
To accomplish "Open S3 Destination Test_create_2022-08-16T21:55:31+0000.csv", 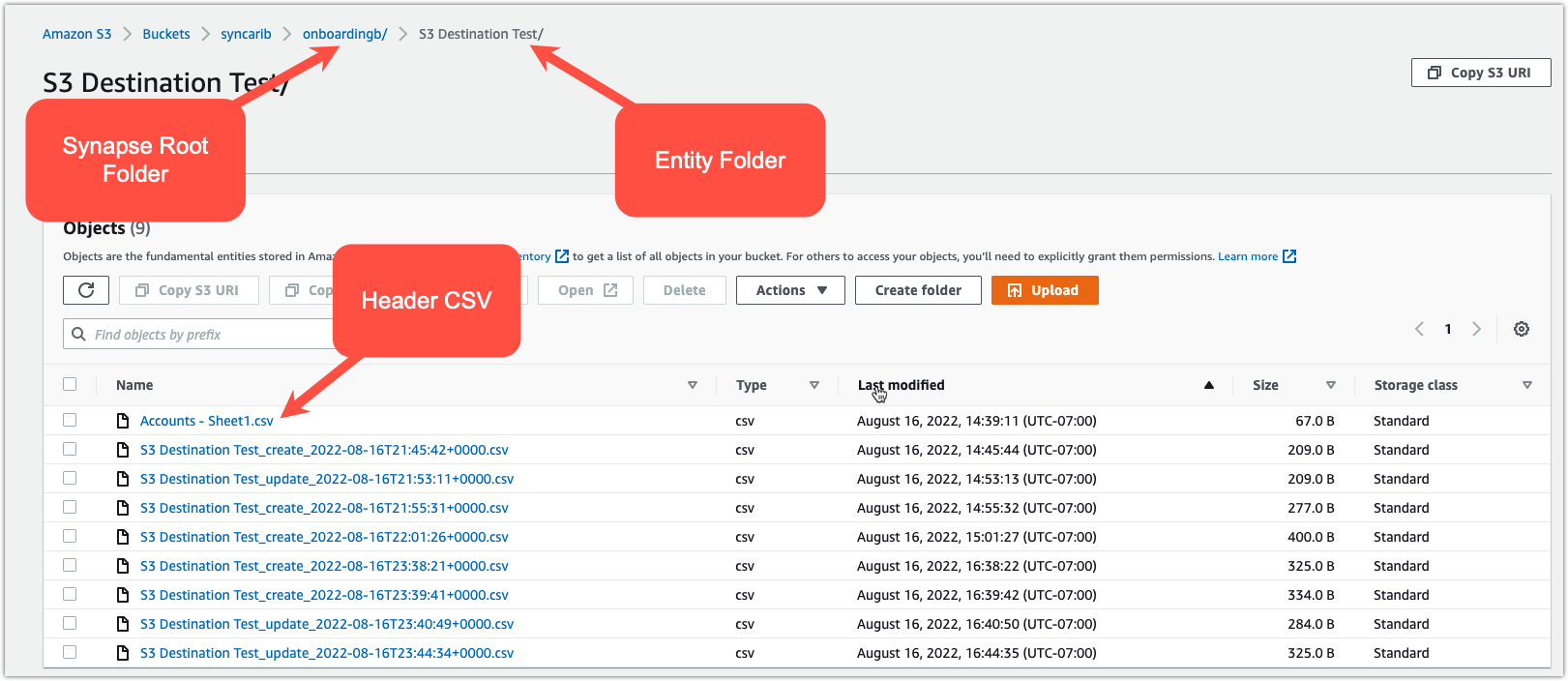I will click(x=324, y=508).
